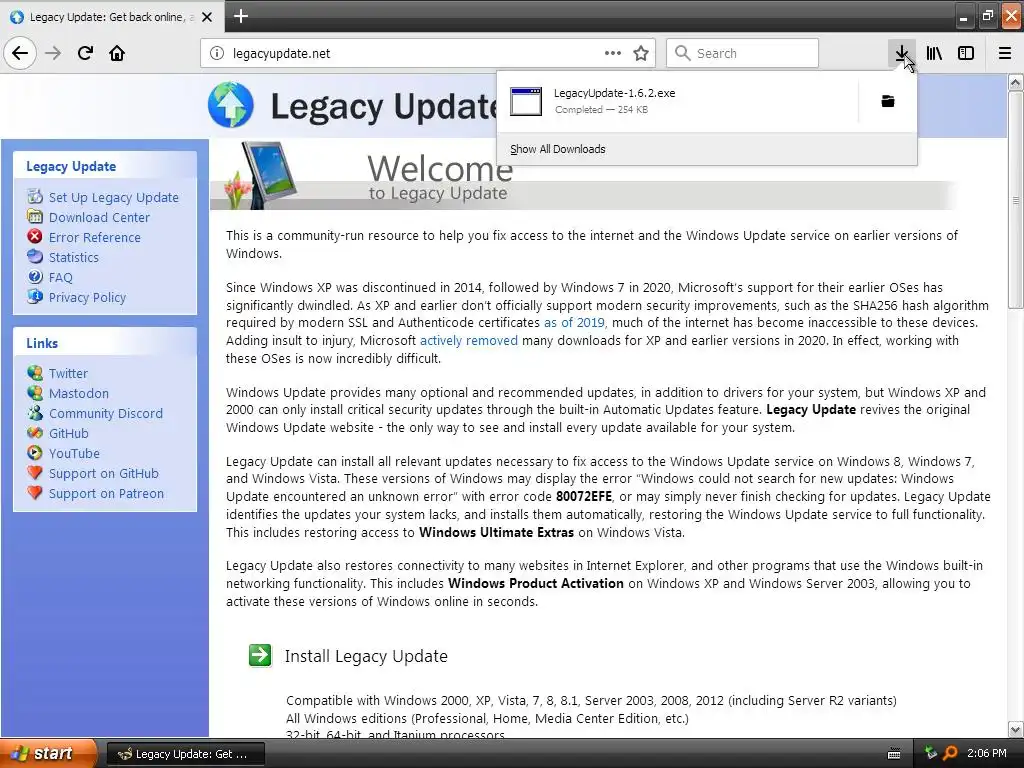
Task: Click the Downloads toolbar arrow button
Action: click(x=901, y=53)
